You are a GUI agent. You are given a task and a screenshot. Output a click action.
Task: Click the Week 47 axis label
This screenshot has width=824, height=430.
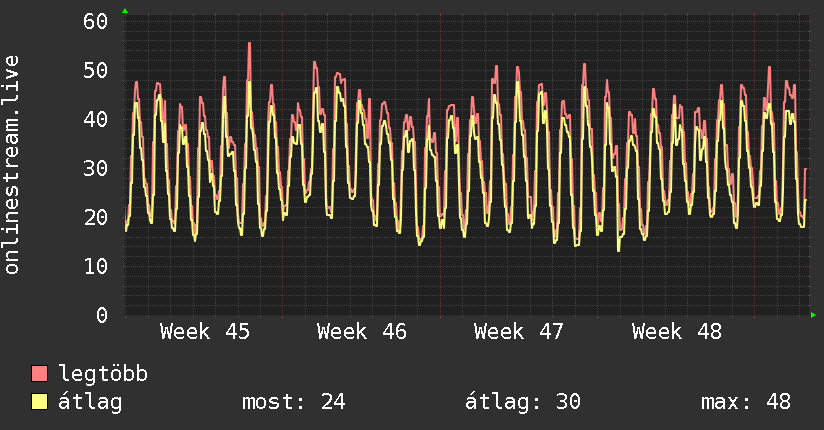519,332
